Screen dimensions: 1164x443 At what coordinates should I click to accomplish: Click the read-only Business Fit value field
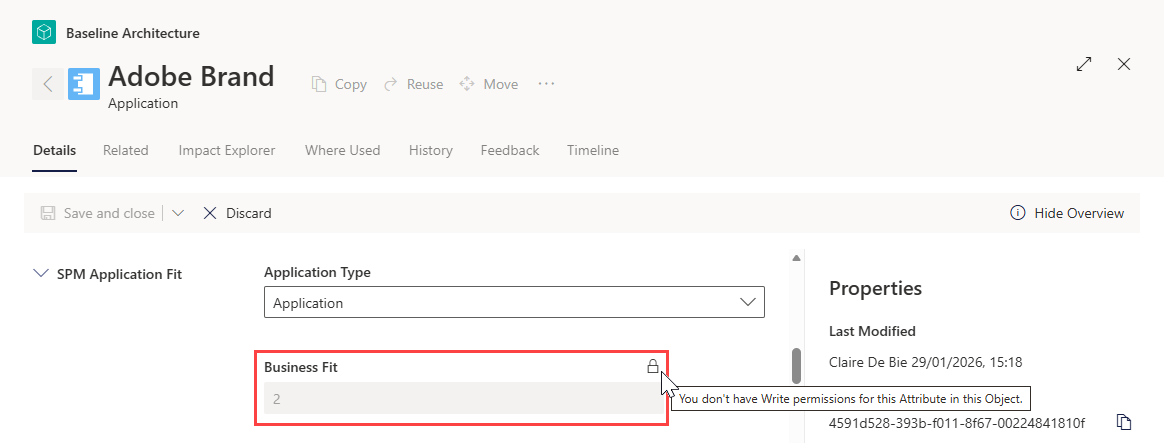pos(464,398)
